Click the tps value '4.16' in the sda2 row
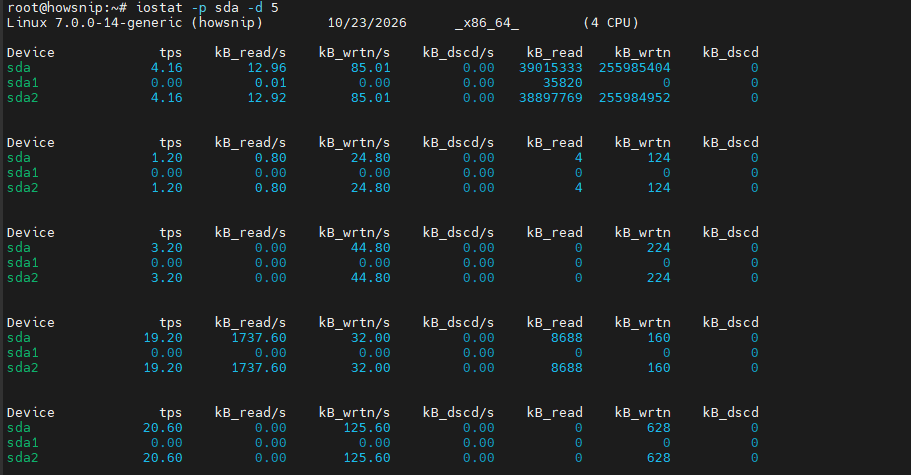Screen dimensions: 911x475 tap(167, 98)
